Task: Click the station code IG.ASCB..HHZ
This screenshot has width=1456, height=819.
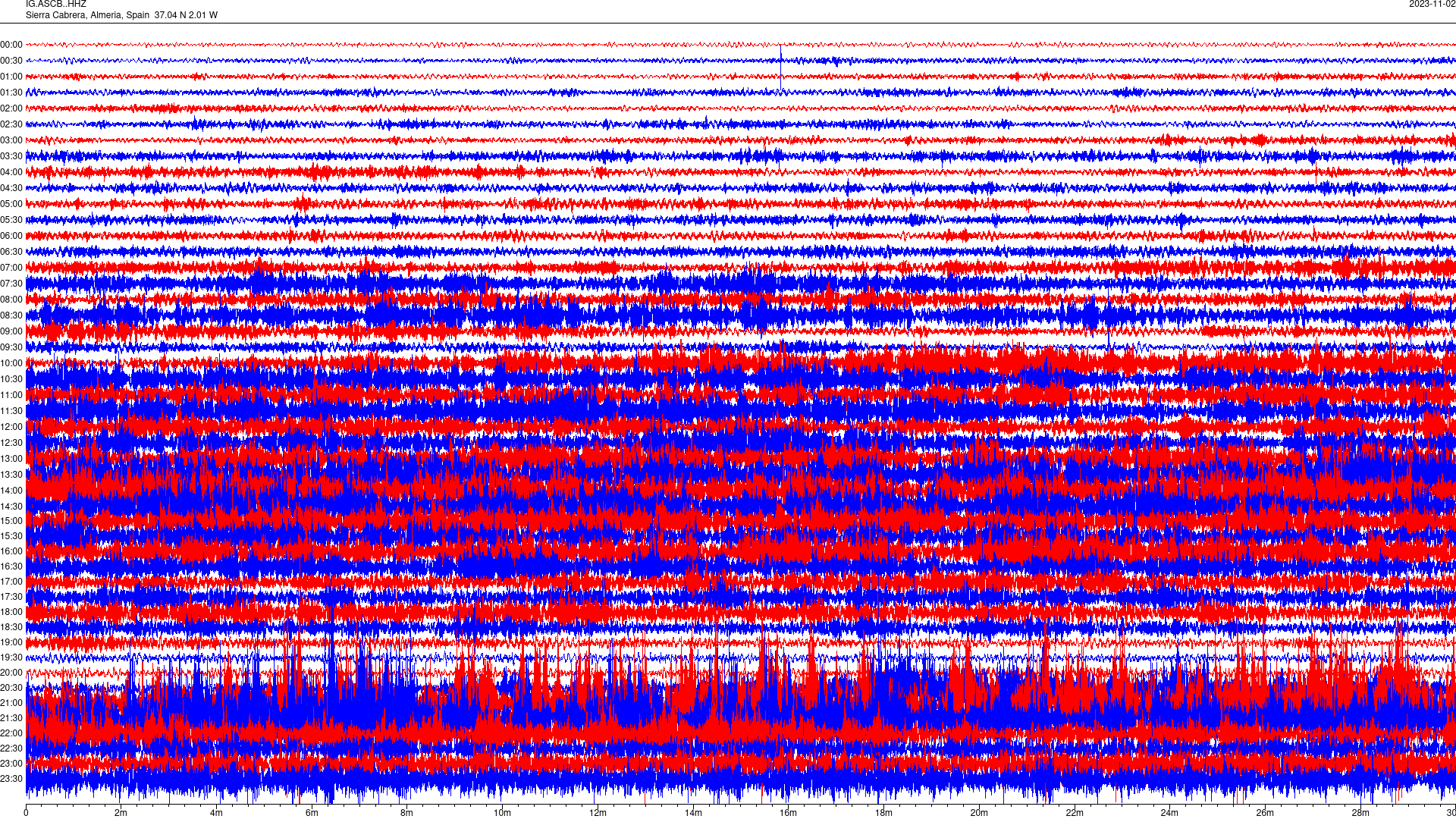Action: click(56, 4)
